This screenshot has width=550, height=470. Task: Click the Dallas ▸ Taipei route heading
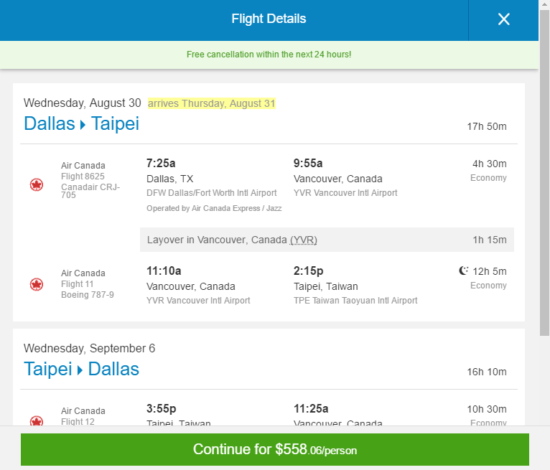pos(81,124)
